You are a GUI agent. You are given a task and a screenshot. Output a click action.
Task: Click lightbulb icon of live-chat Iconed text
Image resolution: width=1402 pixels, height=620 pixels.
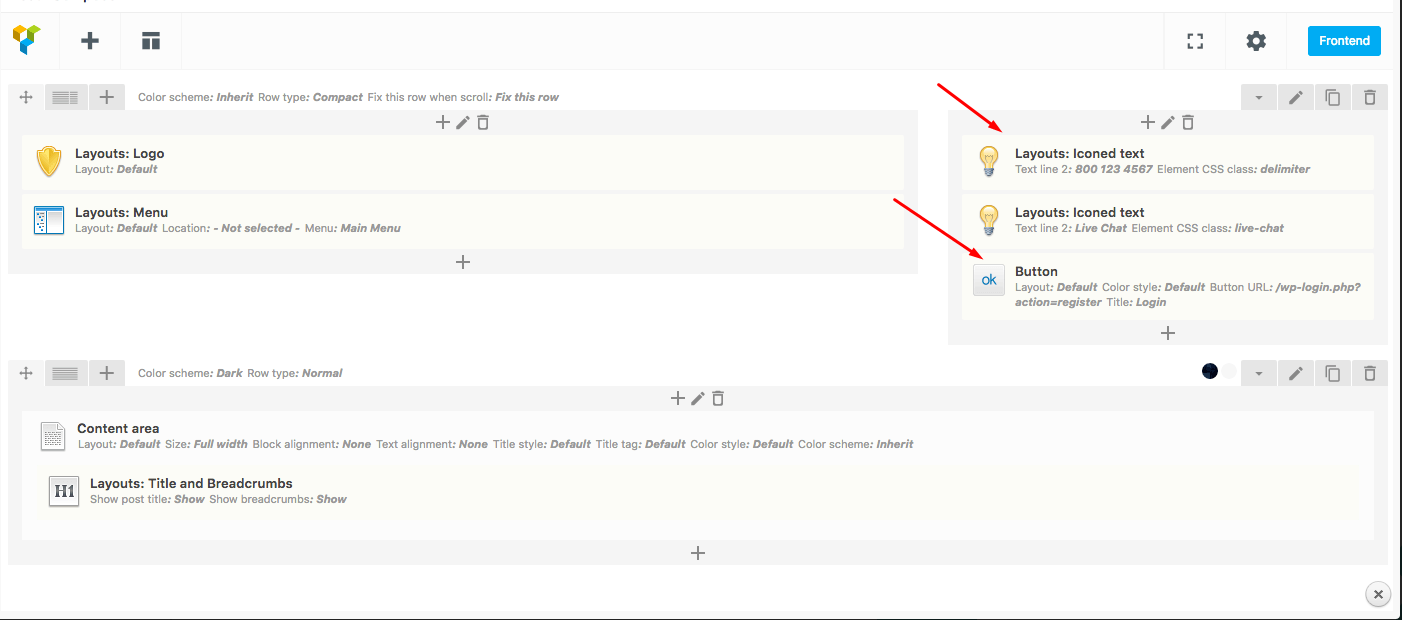click(x=989, y=220)
